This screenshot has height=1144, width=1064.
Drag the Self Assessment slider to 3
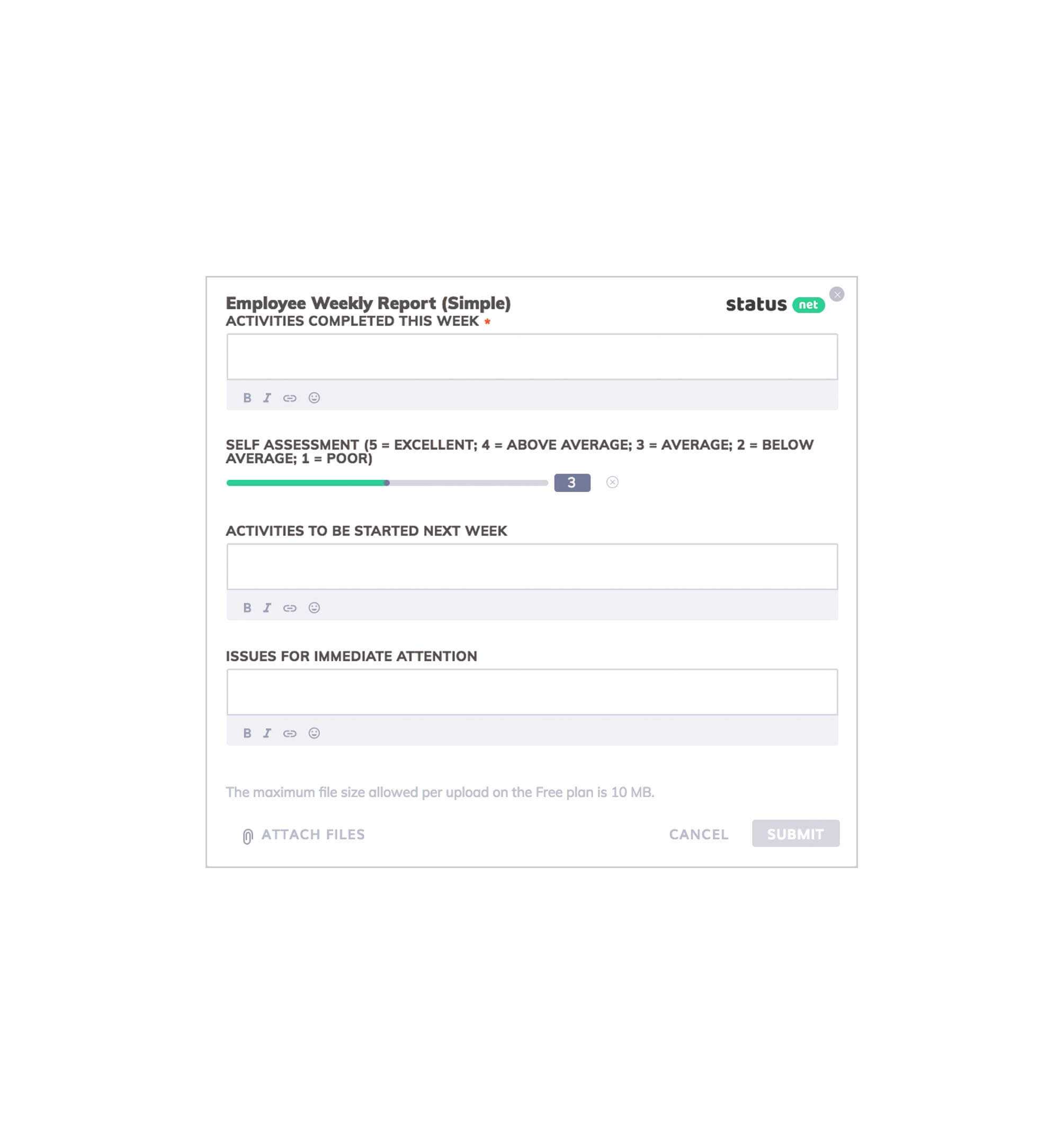(x=389, y=483)
